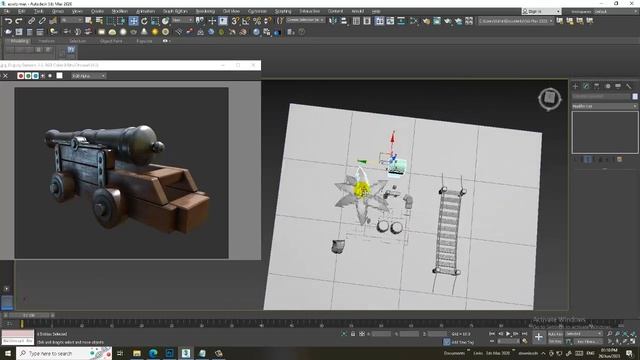Open the Hierarchy tab in command panel
Viewport: 640px width, 360px height.
(x=597, y=86)
